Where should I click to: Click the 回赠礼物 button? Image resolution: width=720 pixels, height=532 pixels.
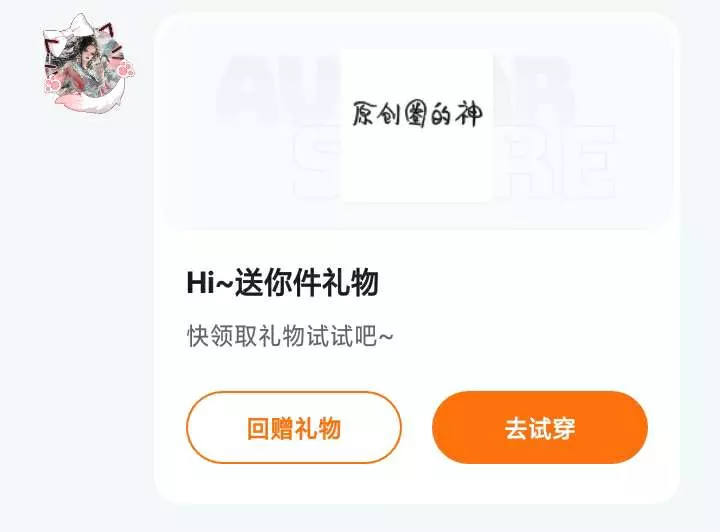[294, 427]
